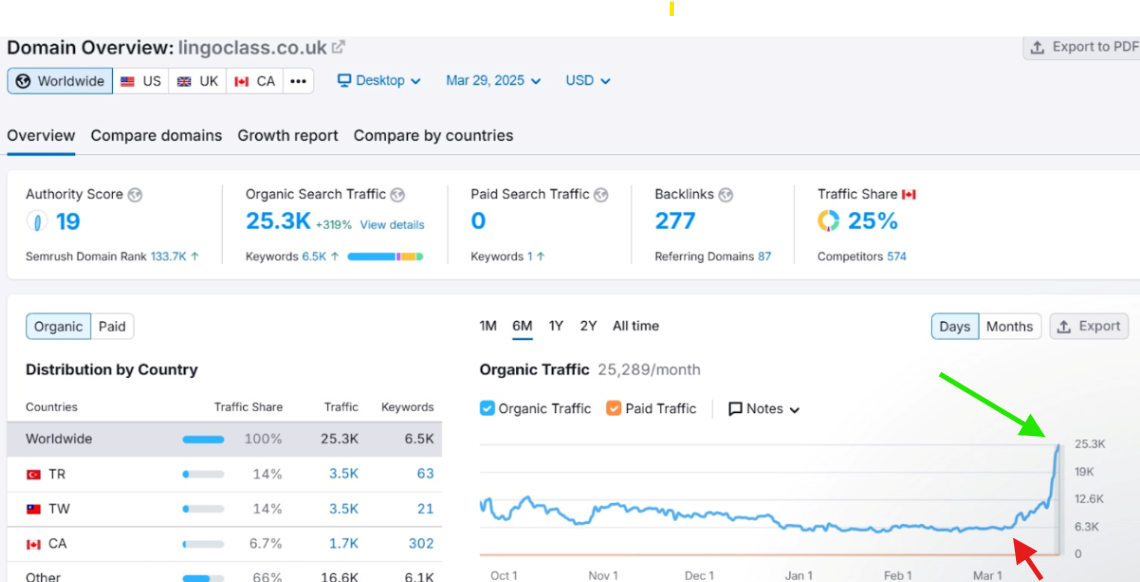1140x582 pixels.
Task: Select the CA database
Action: tap(254, 81)
